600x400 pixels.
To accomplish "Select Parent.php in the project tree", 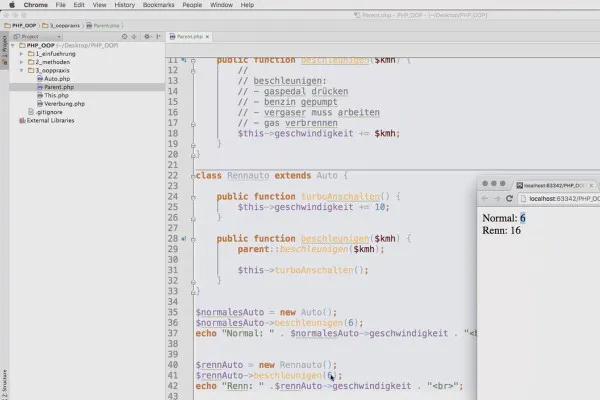I will click(55, 87).
